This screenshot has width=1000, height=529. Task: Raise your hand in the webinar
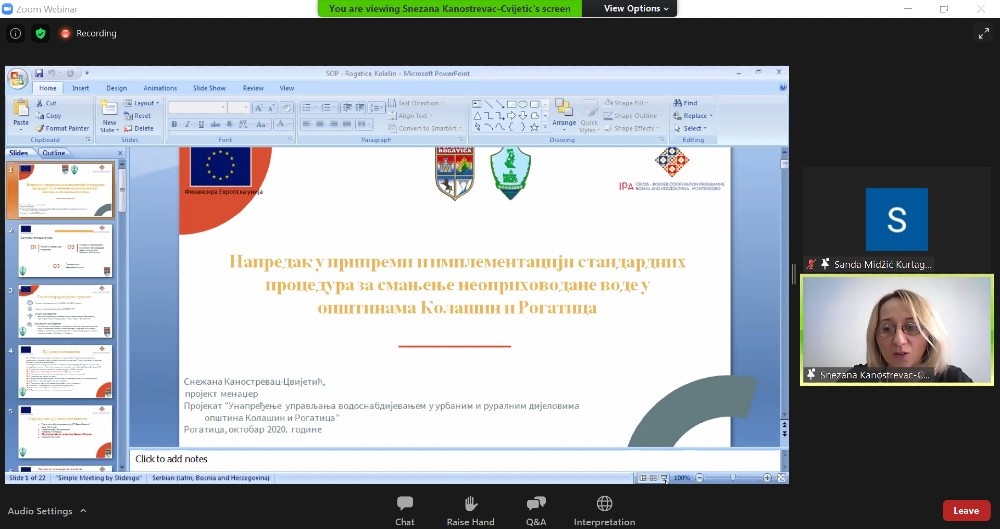click(x=470, y=509)
